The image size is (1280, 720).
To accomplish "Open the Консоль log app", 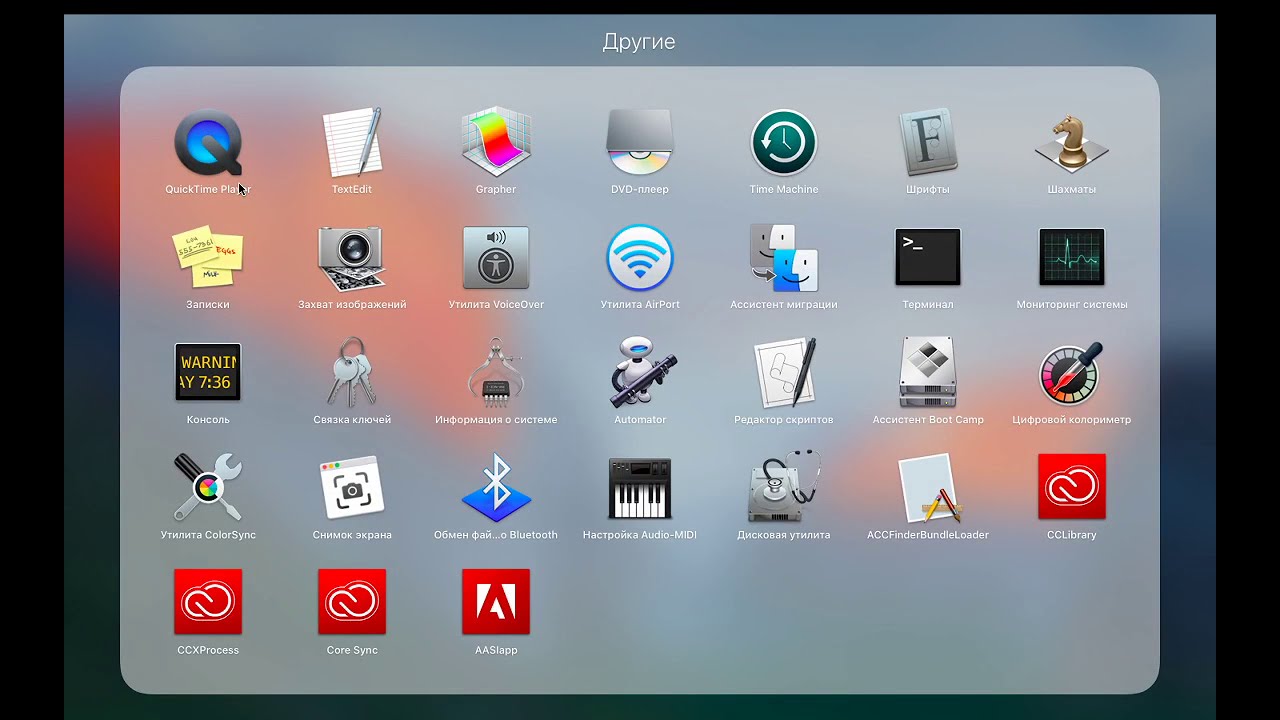I will [x=208, y=372].
